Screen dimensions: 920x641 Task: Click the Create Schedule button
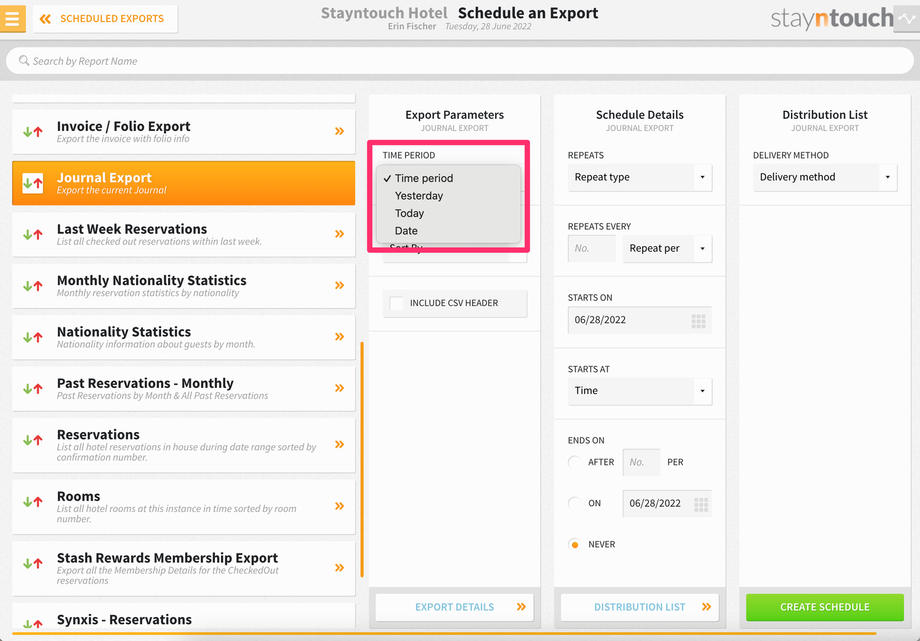[x=825, y=607]
